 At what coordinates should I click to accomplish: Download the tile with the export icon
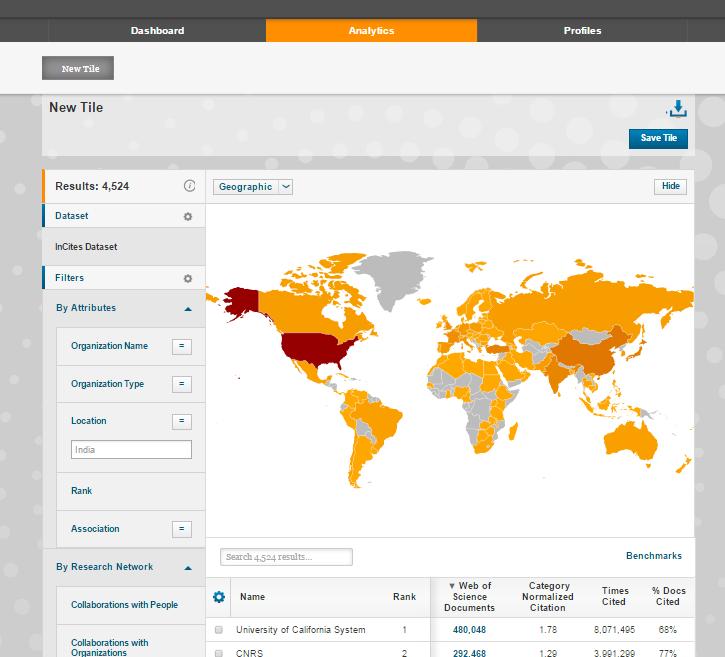pos(677,109)
